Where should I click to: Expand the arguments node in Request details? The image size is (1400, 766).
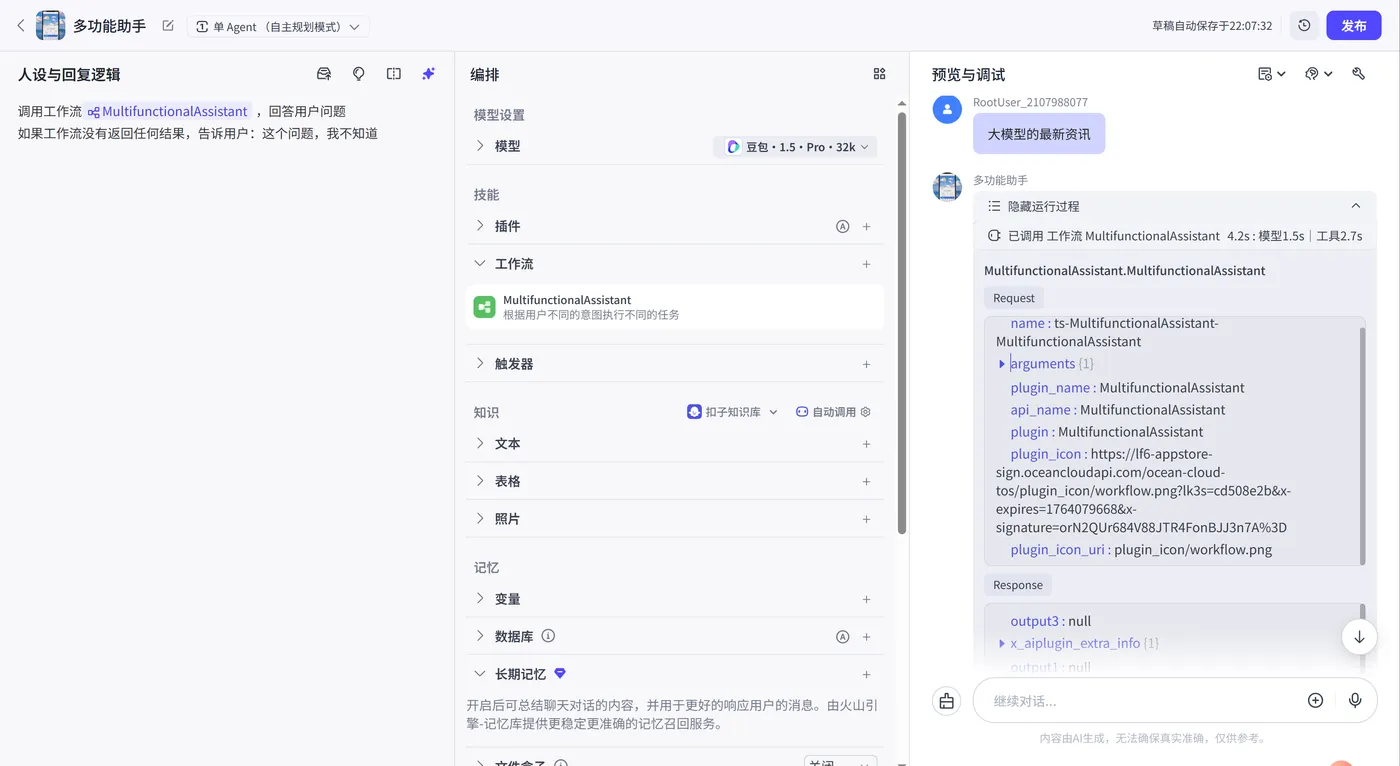[1001, 363]
